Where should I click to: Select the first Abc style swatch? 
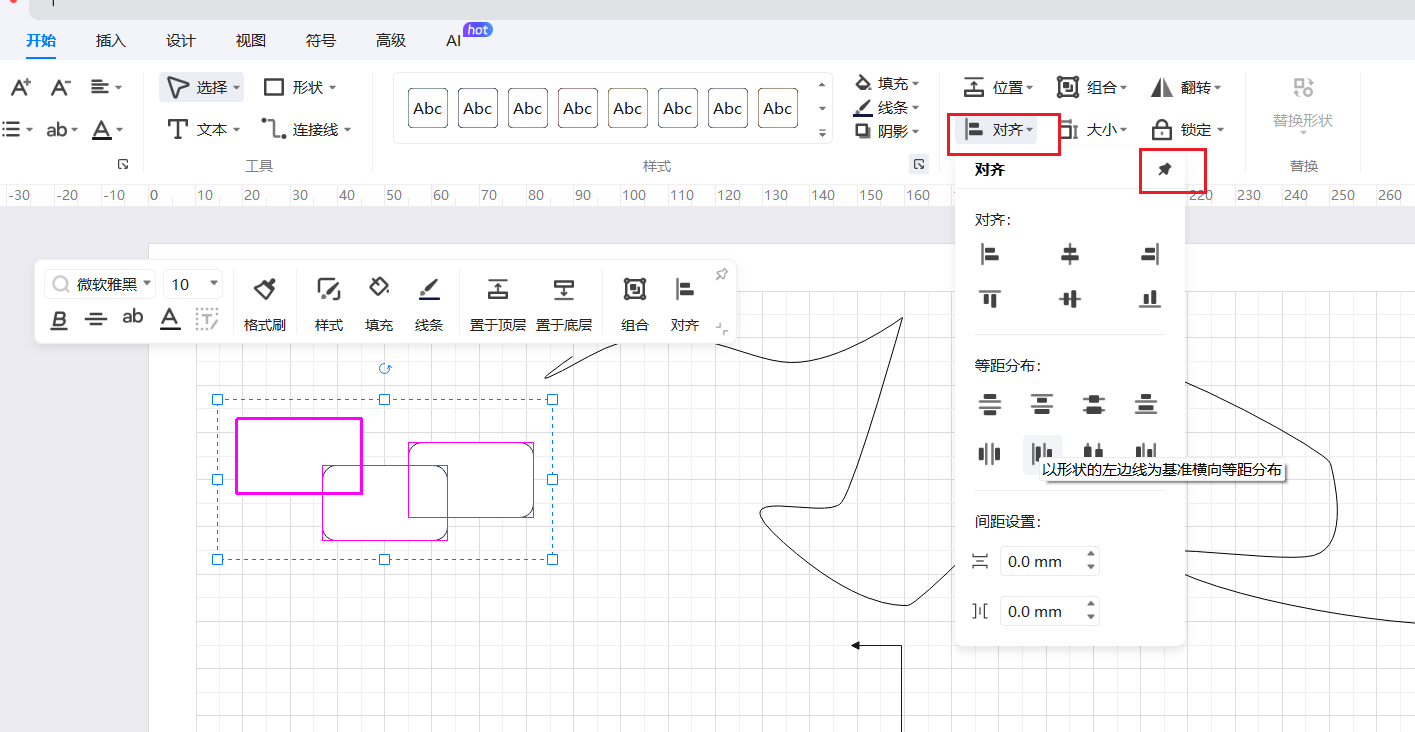(428, 108)
